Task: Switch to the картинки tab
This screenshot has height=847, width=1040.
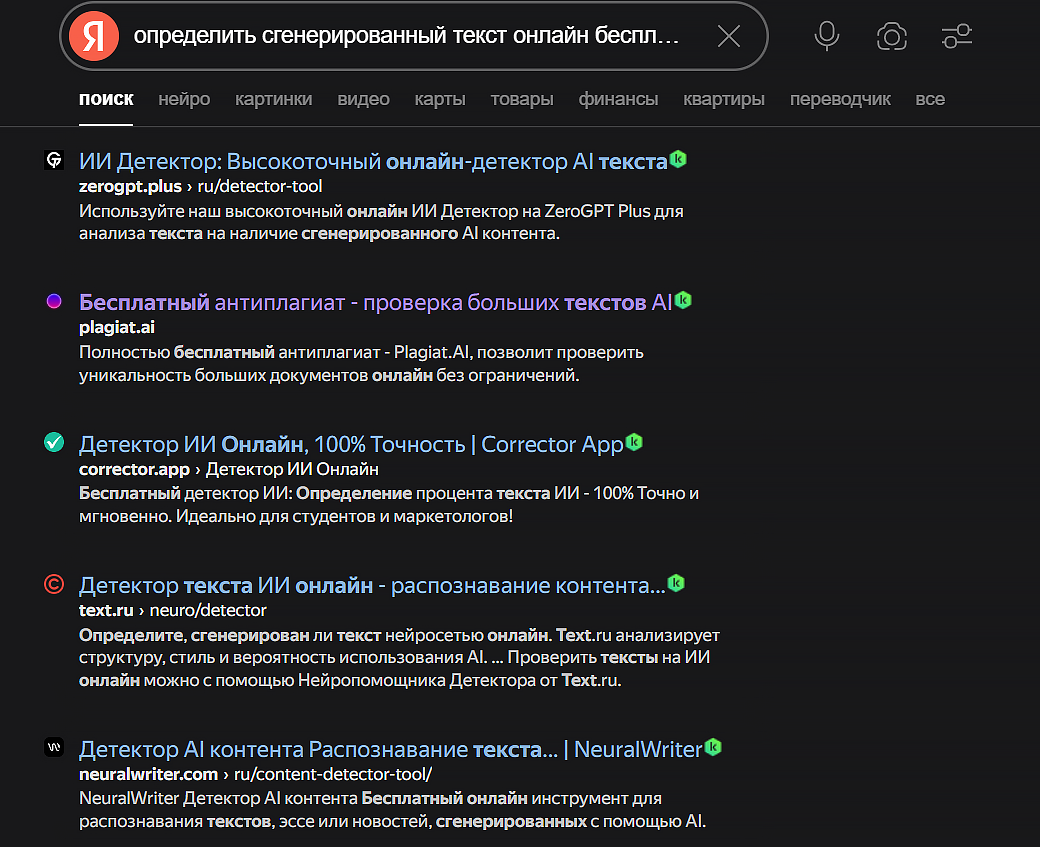Action: [273, 99]
